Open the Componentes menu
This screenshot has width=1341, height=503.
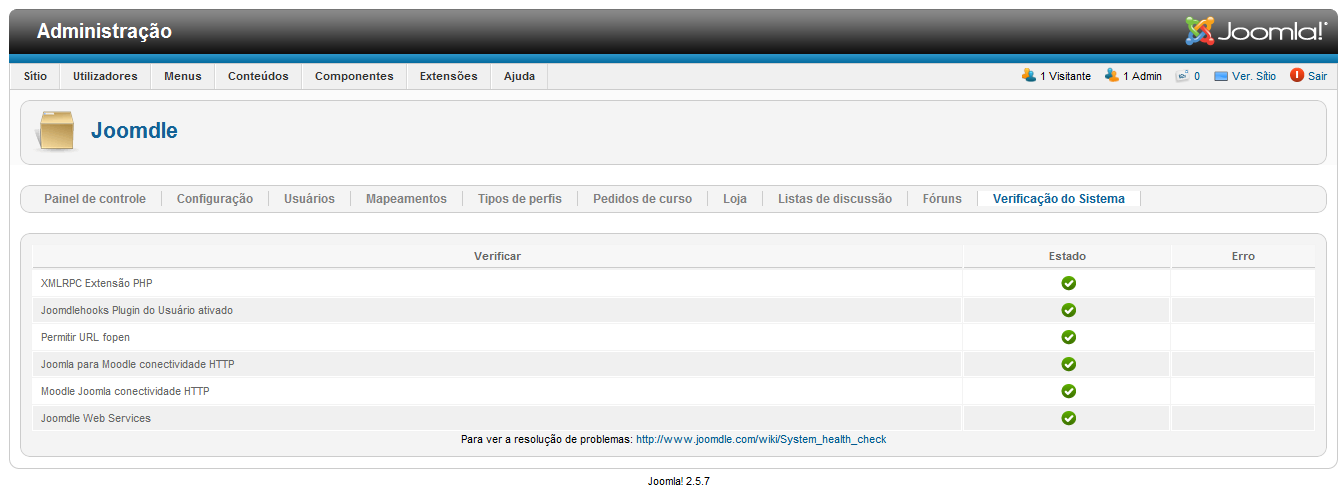[354, 76]
